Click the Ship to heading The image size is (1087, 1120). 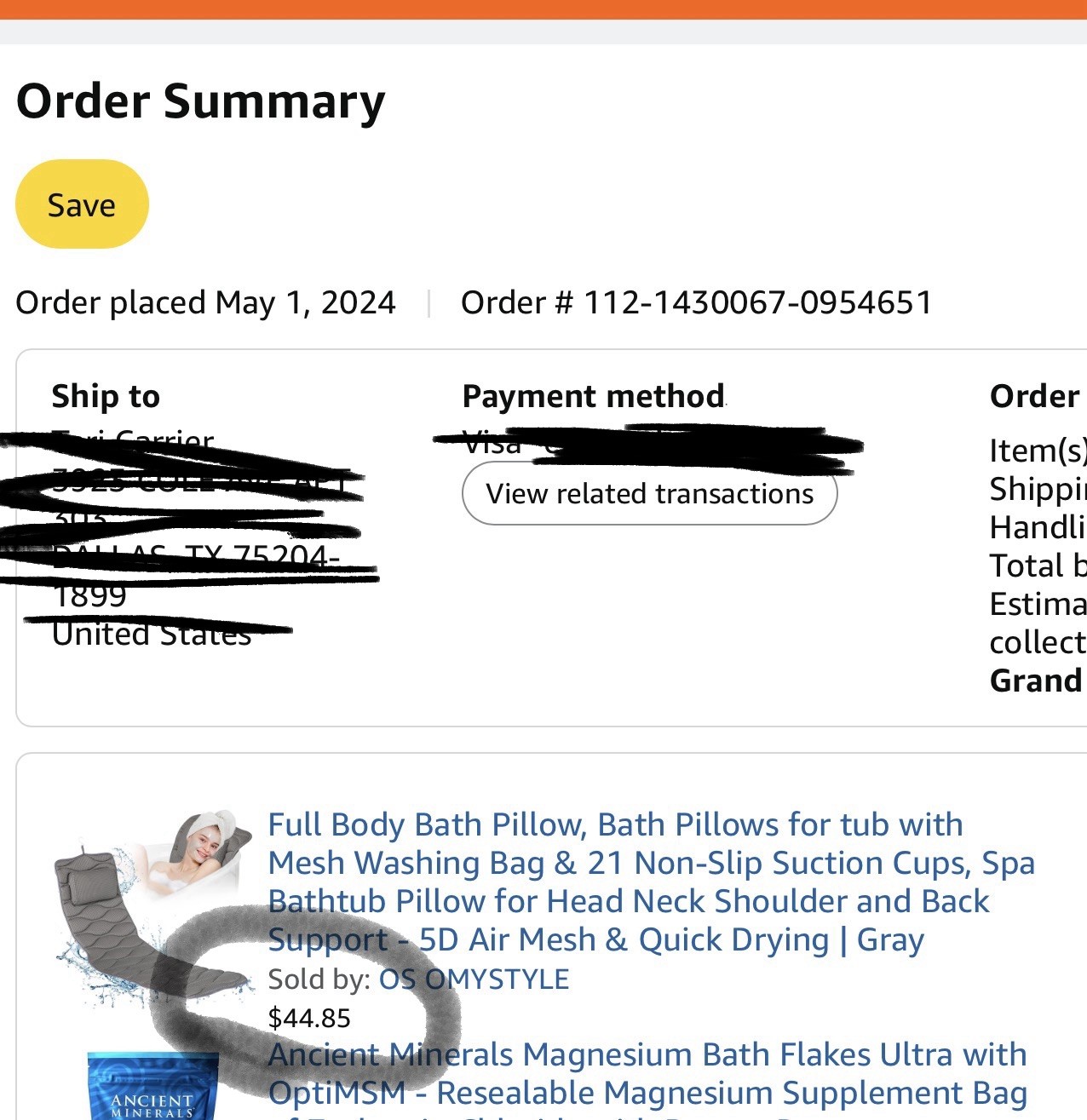click(x=106, y=396)
